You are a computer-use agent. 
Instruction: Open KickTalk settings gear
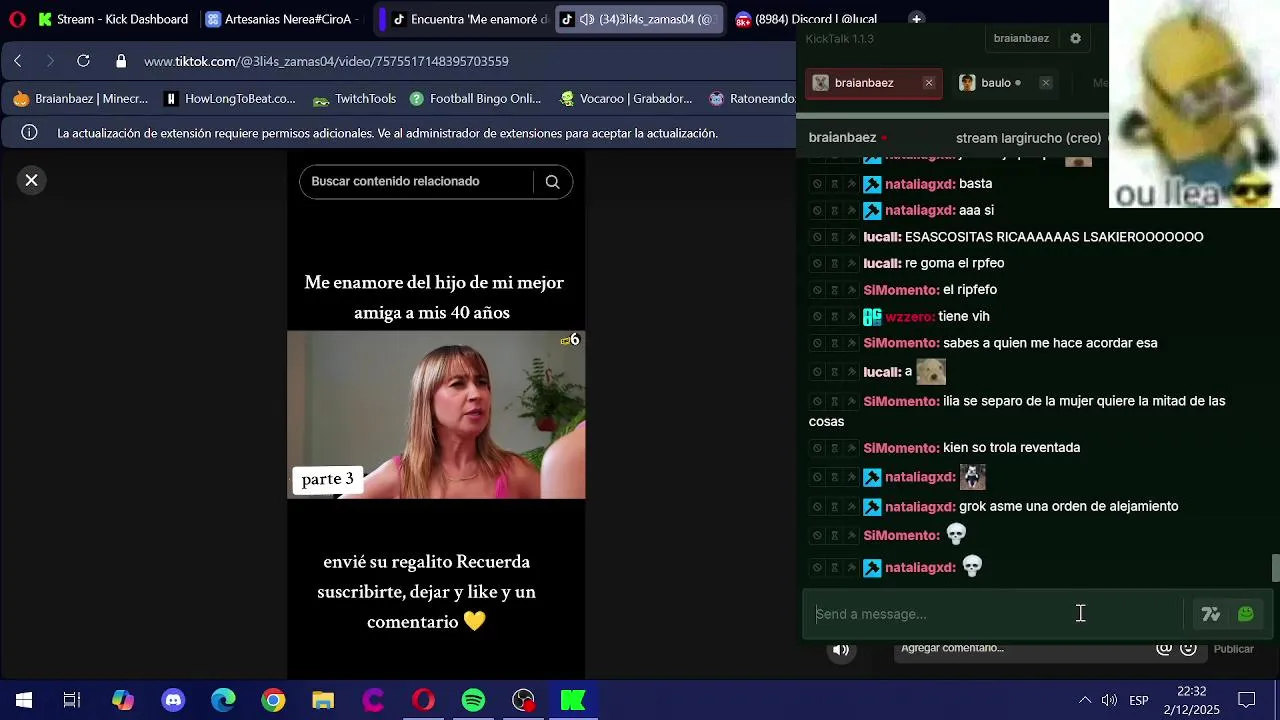coord(1075,38)
